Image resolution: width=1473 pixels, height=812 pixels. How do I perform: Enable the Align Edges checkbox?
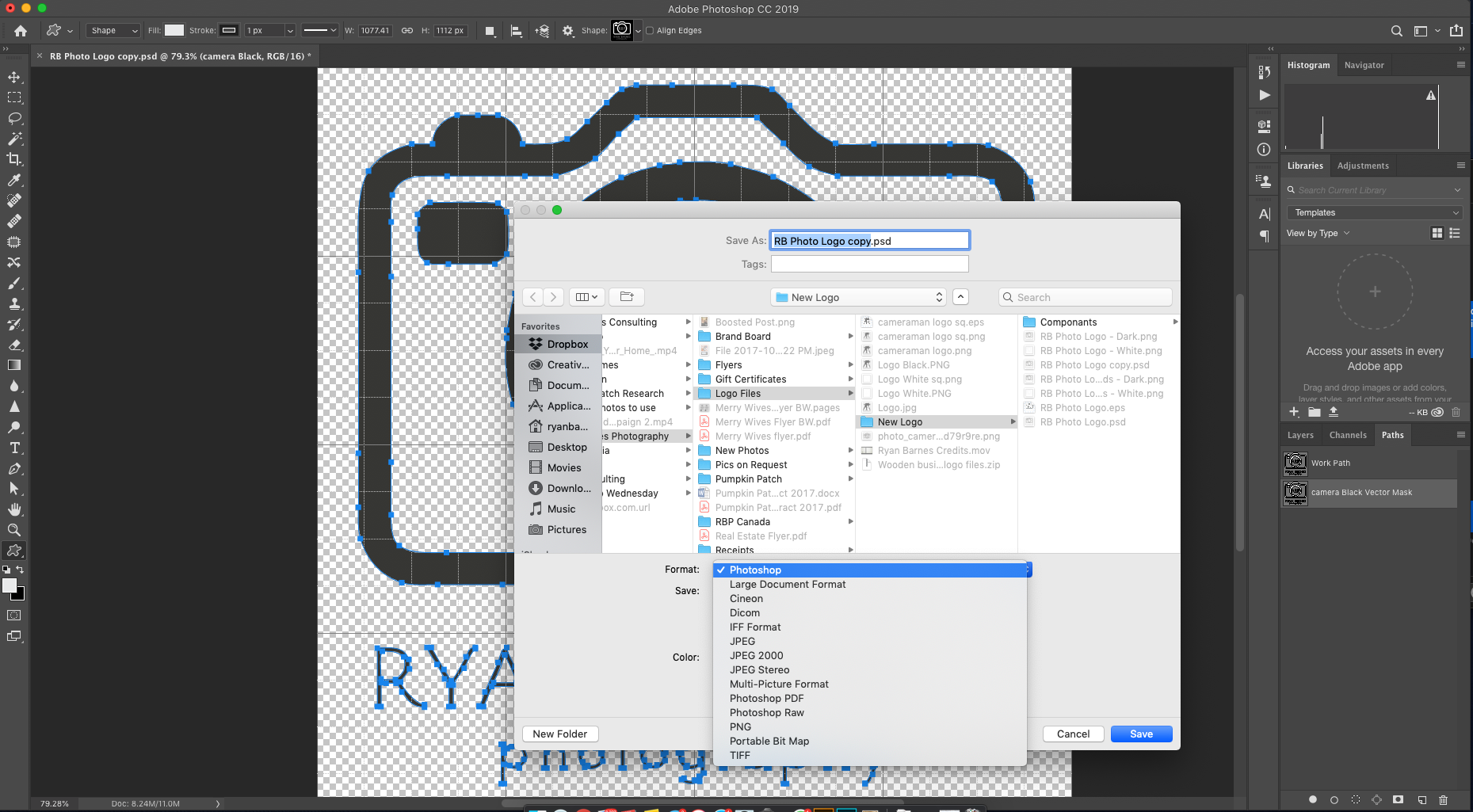[x=648, y=30]
